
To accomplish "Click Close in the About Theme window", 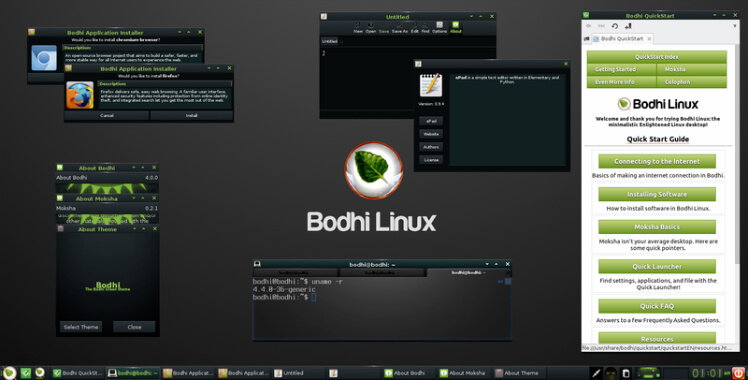I will (135, 327).
